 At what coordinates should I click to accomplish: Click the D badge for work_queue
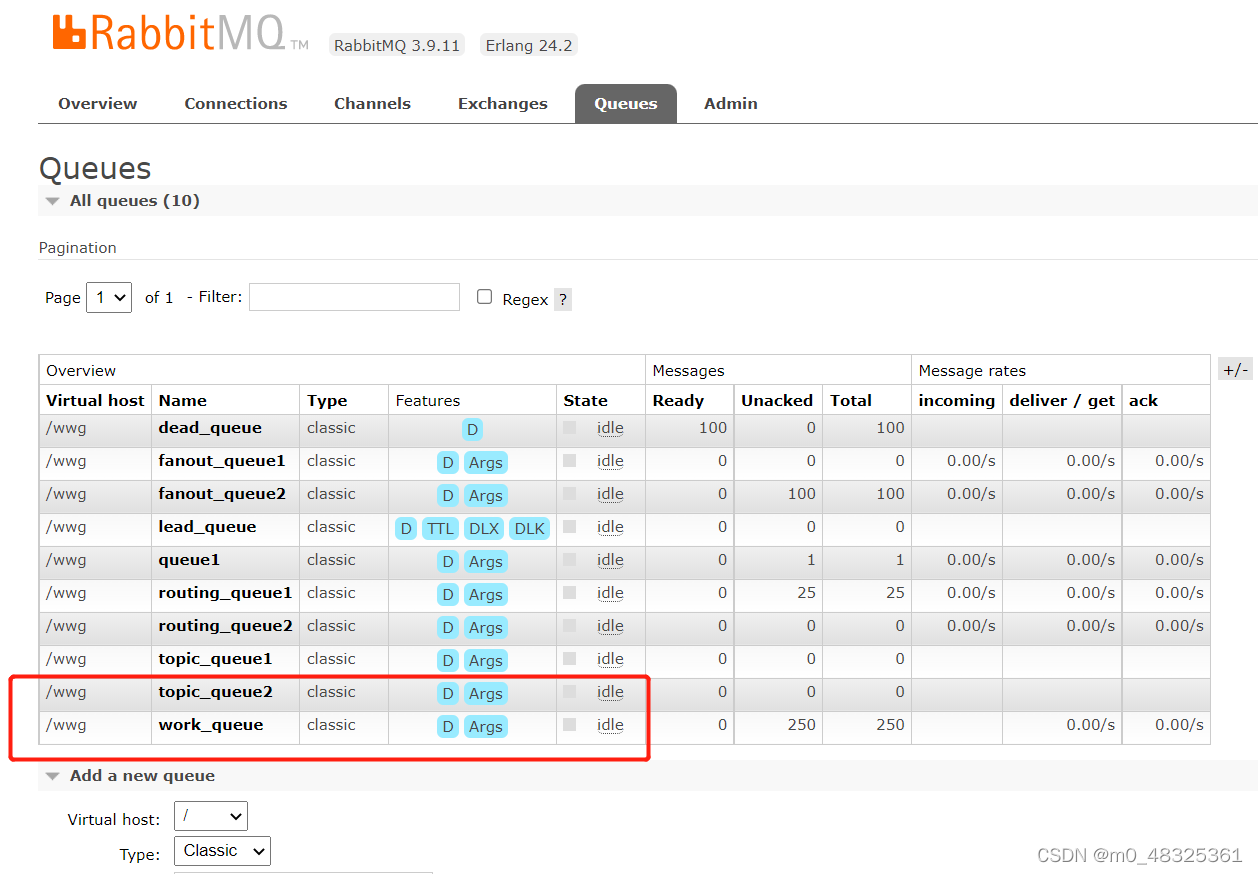click(448, 727)
